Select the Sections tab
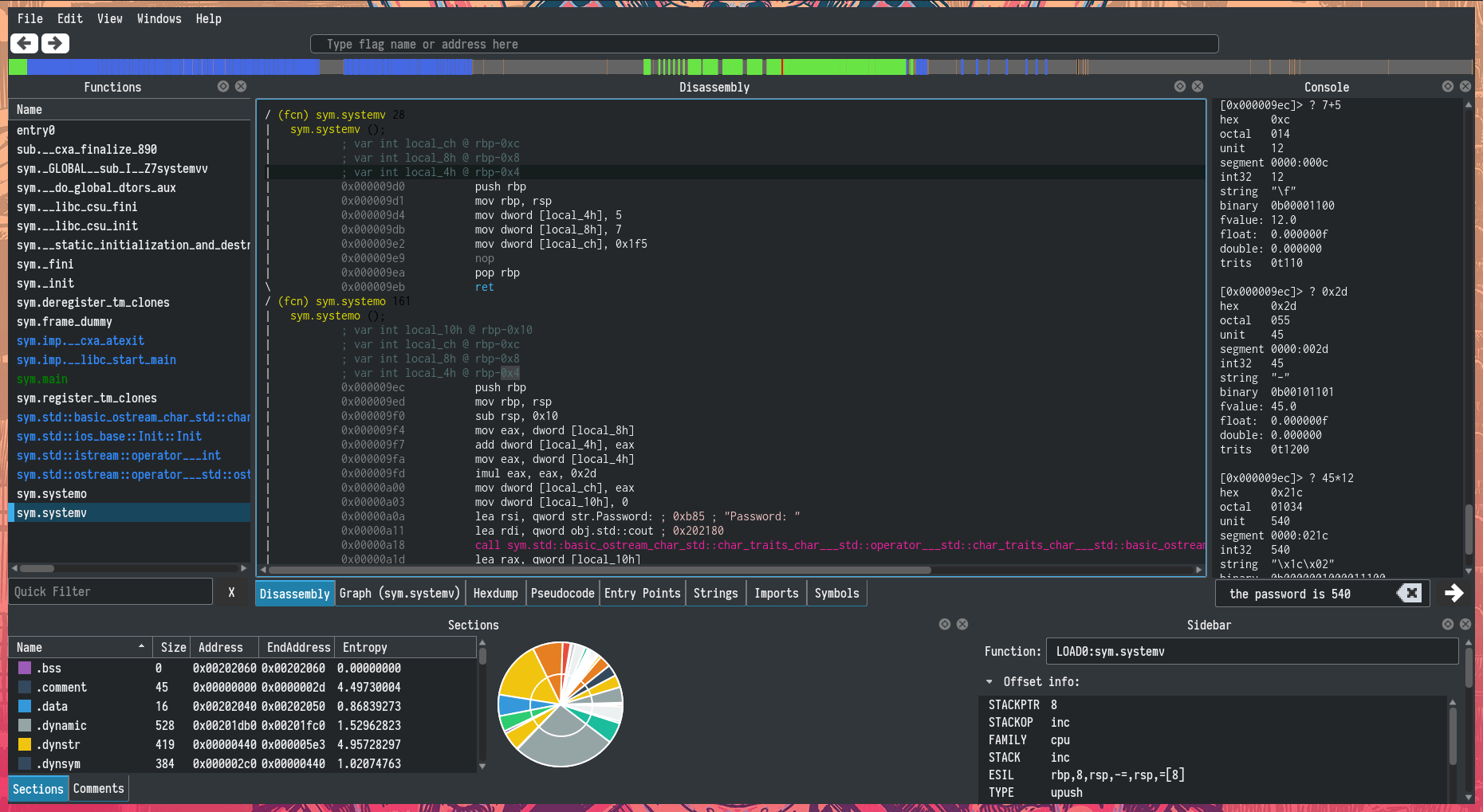 coord(38,789)
